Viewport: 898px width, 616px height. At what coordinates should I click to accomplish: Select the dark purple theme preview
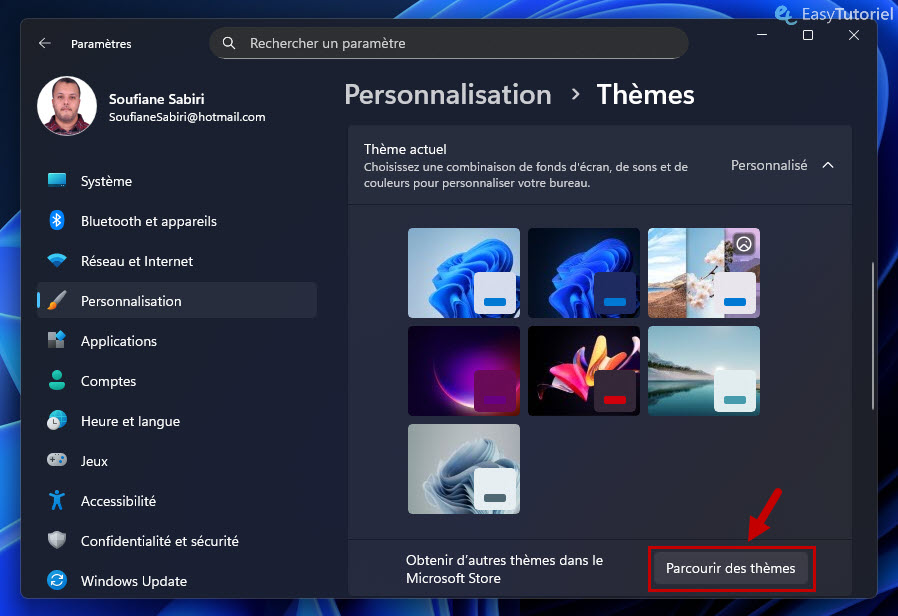click(463, 370)
